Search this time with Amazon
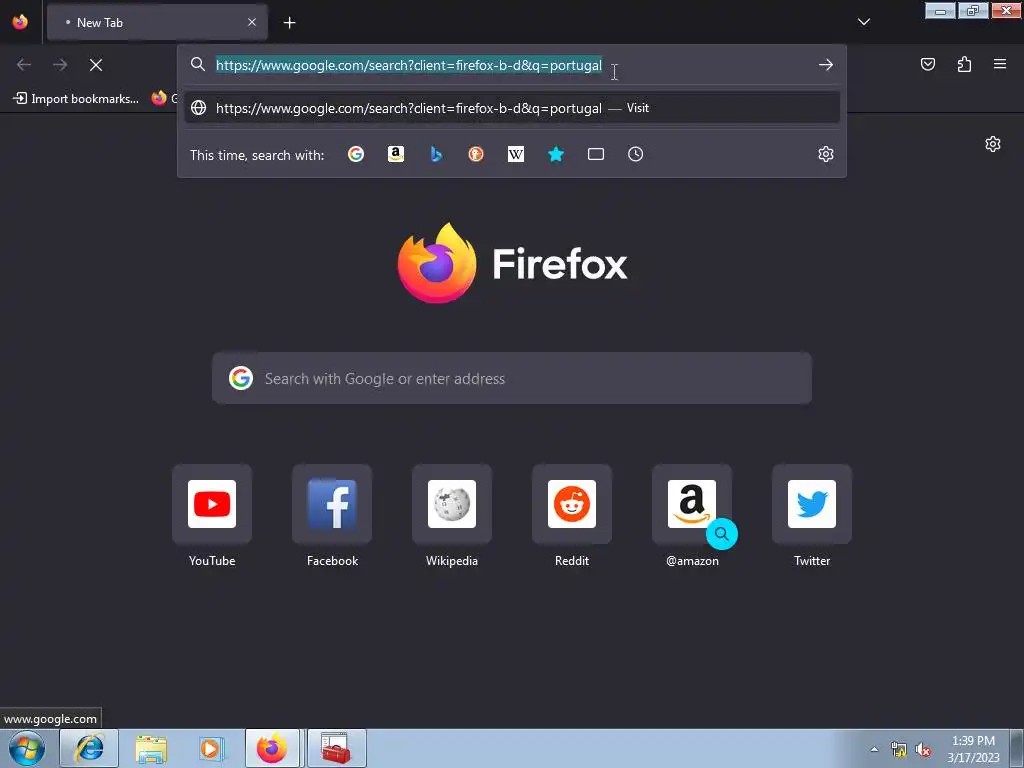The width and height of the screenshot is (1024, 768). point(396,154)
